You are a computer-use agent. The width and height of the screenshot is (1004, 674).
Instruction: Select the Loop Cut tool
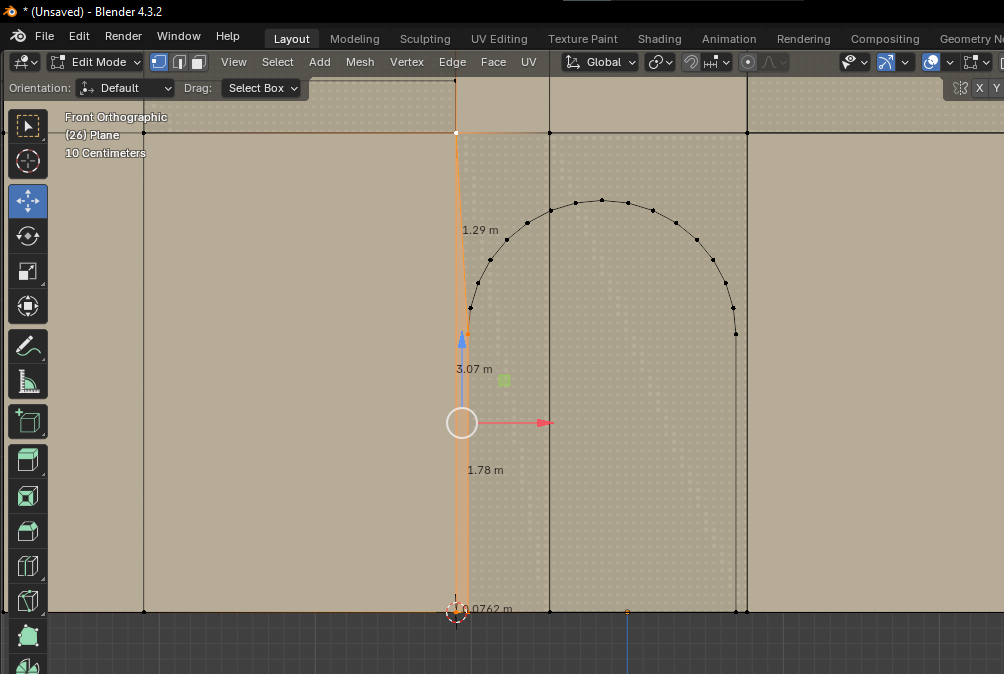[x=28, y=566]
